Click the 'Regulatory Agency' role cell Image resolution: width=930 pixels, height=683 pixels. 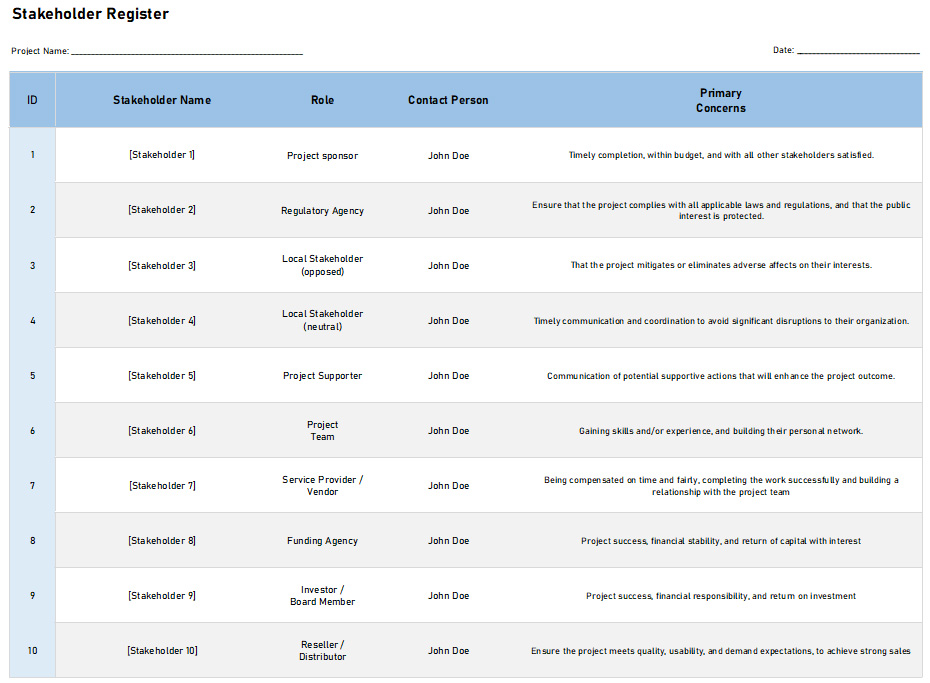coord(323,211)
